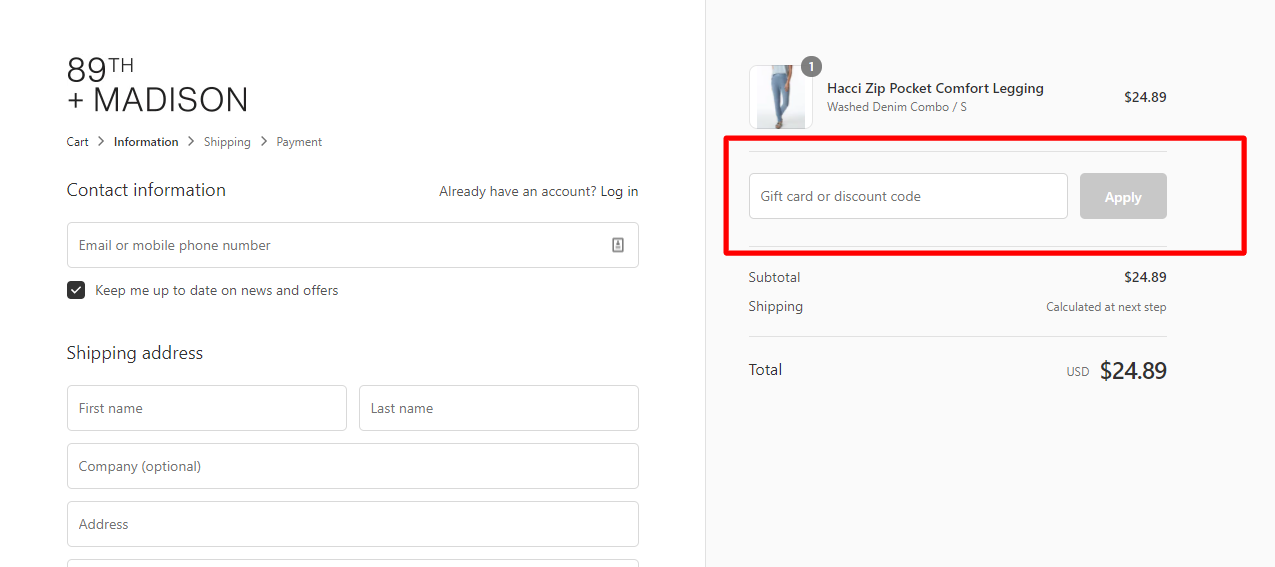This screenshot has width=1275, height=567.
Task: Click the Subtotal label
Action: (774, 277)
